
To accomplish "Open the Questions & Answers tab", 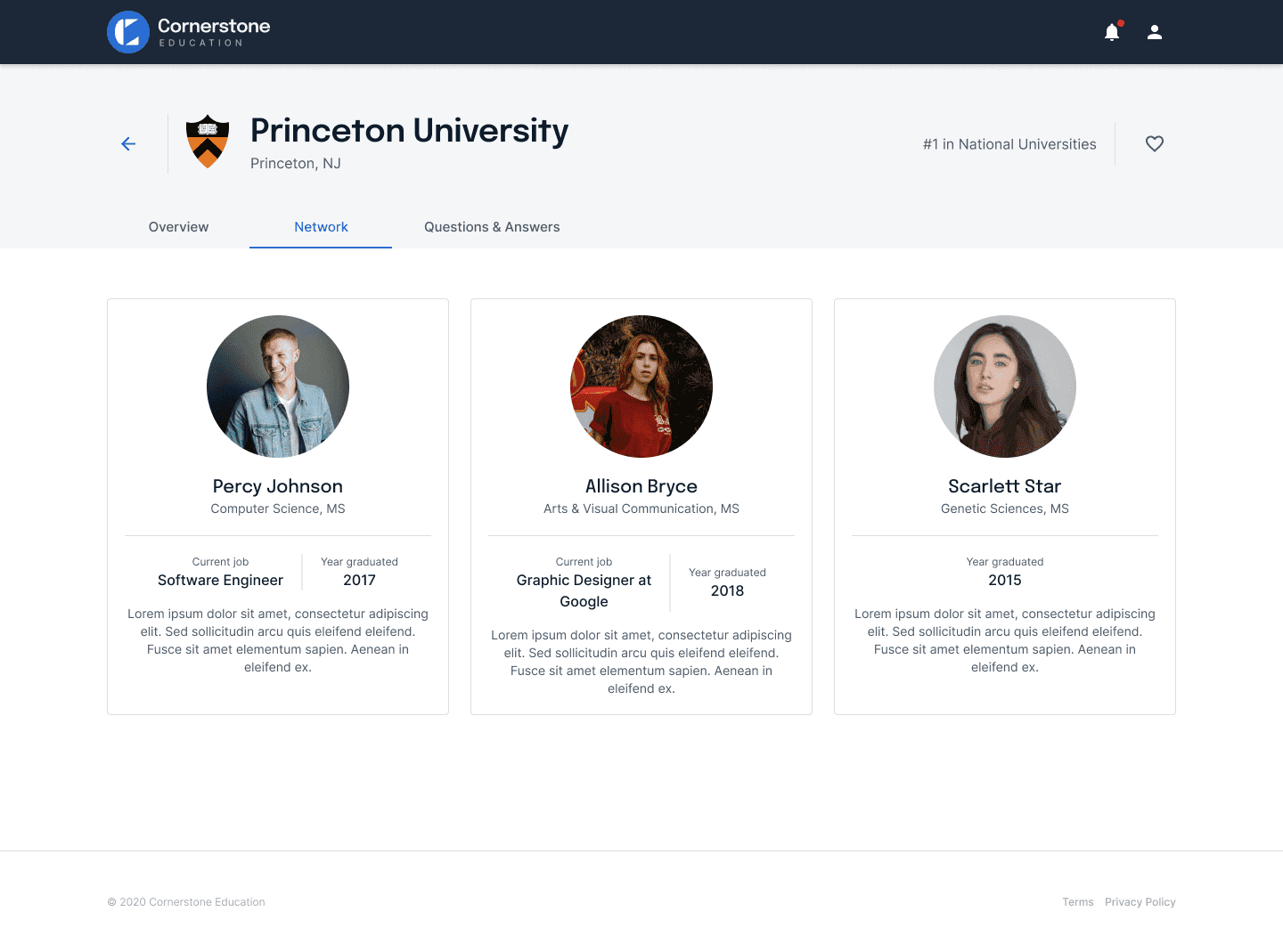I will click(492, 227).
